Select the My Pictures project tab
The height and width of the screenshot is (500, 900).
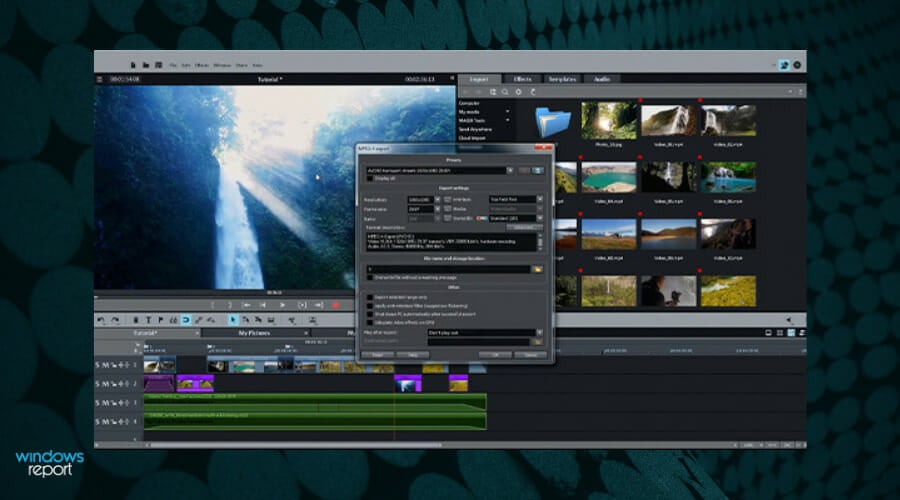point(254,333)
